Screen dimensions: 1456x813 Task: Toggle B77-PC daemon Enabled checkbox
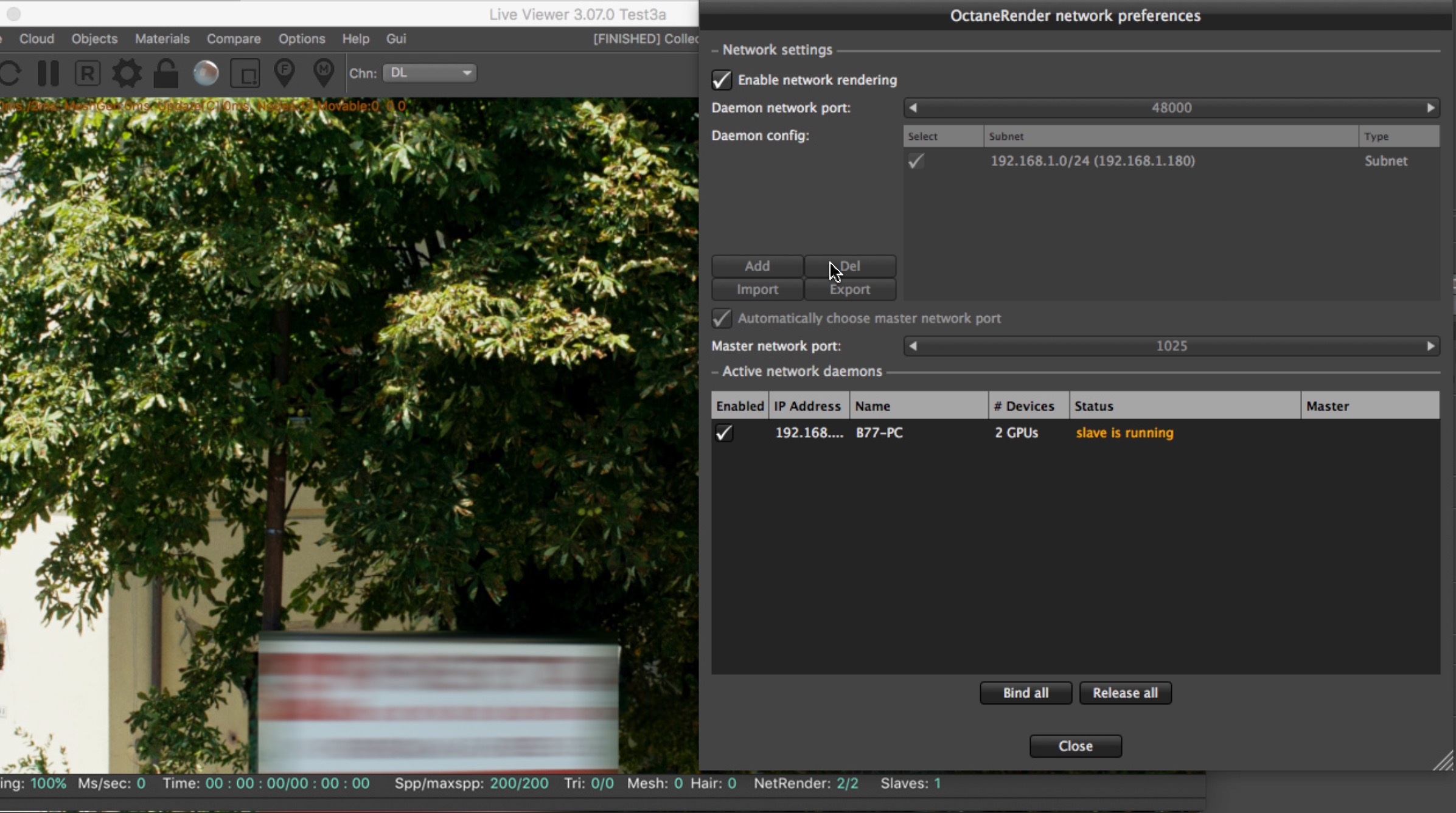click(724, 433)
